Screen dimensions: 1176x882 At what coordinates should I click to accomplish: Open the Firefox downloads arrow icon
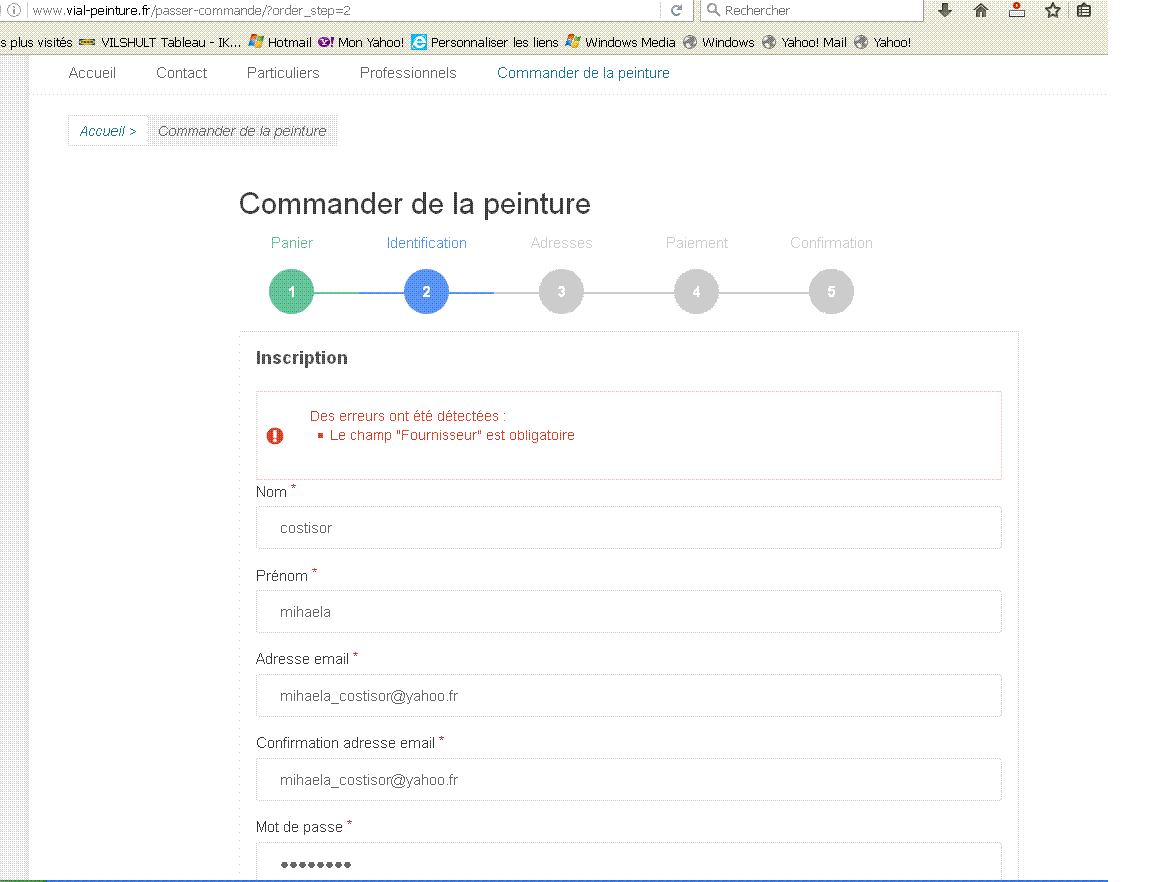pos(944,10)
